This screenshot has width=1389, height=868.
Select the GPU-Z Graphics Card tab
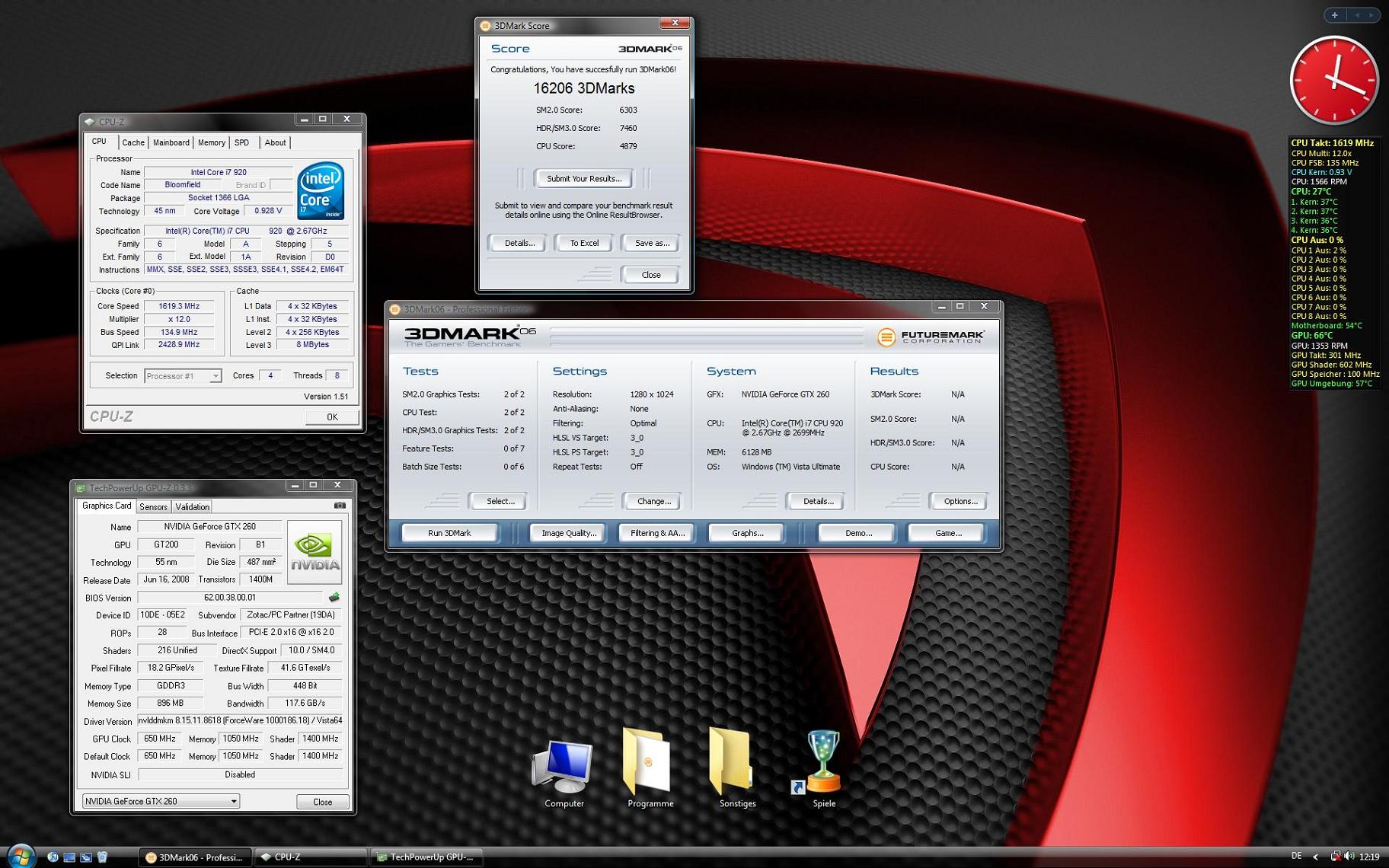click(x=107, y=506)
